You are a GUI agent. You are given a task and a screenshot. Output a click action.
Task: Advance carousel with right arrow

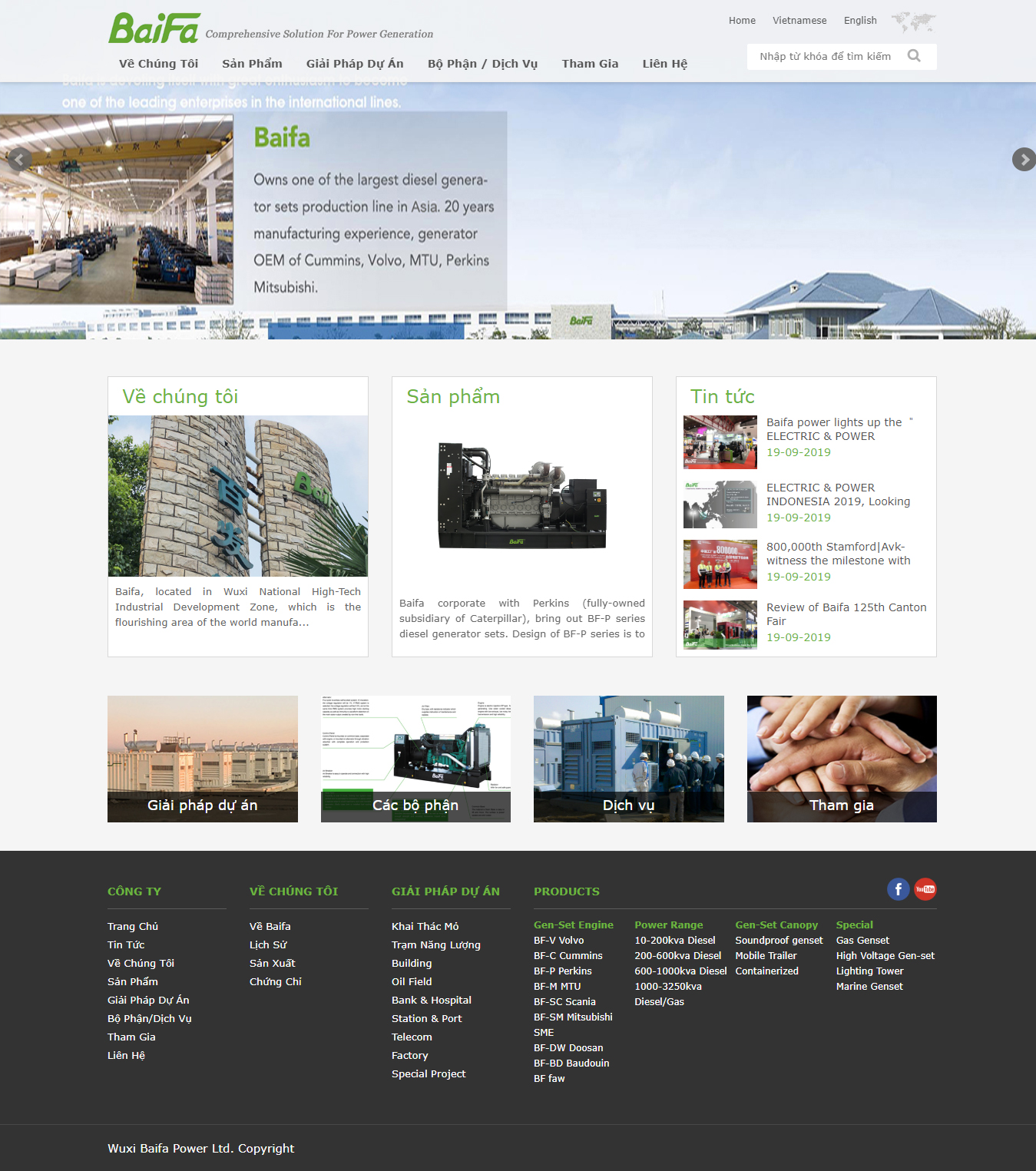[1024, 159]
